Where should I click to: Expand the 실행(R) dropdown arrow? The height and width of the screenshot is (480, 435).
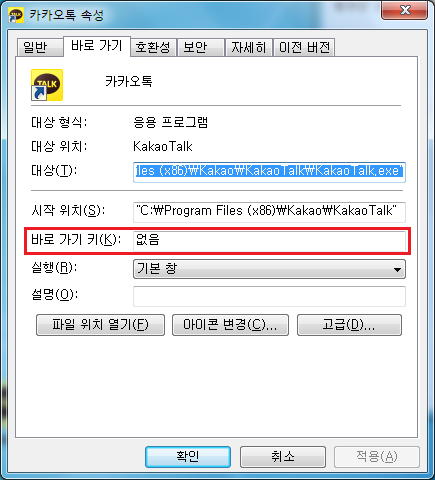(397, 269)
